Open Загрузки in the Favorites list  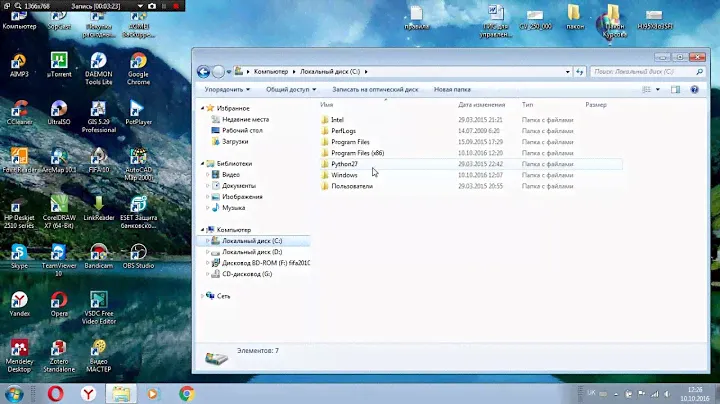(x=235, y=141)
